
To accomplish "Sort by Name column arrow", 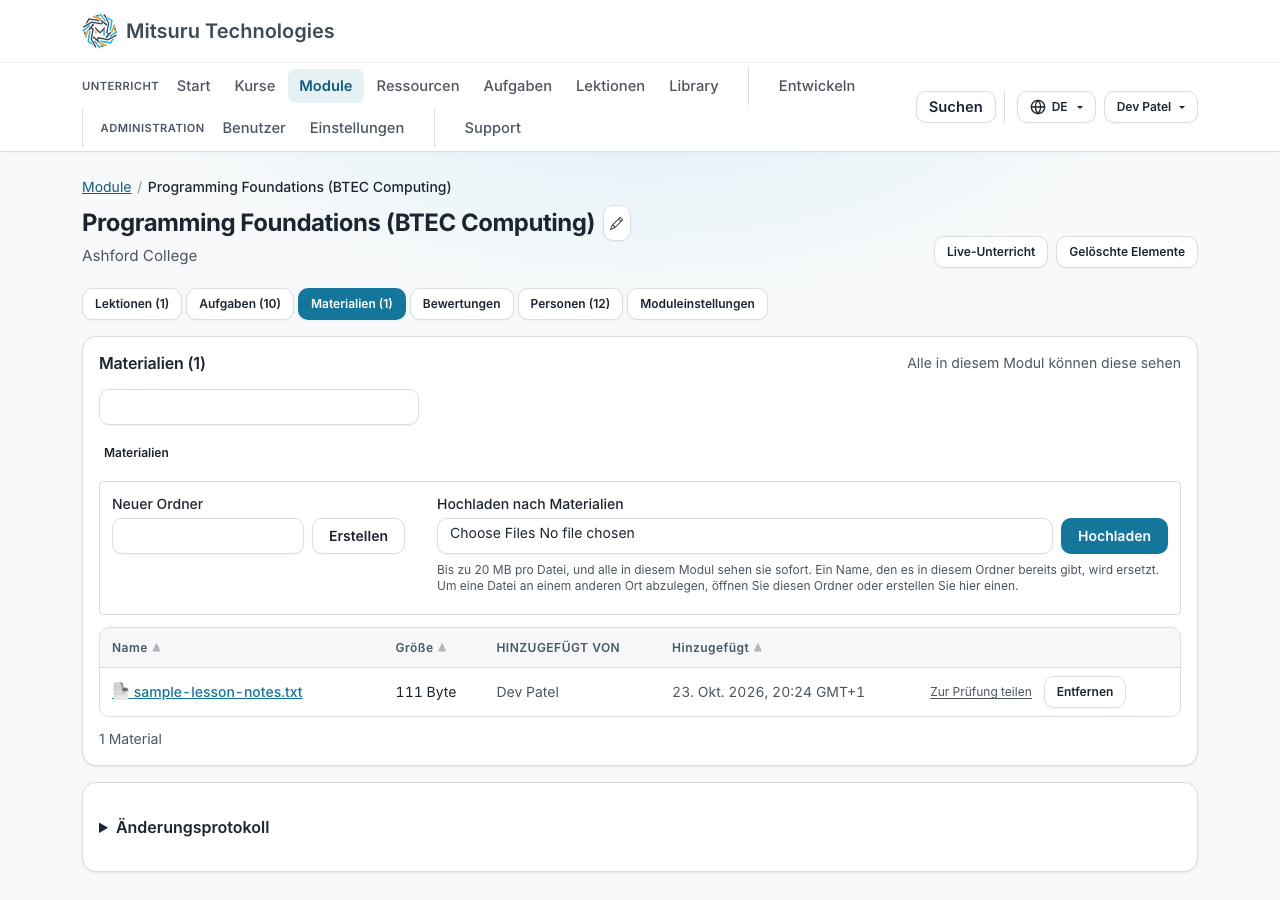I will [156, 648].
